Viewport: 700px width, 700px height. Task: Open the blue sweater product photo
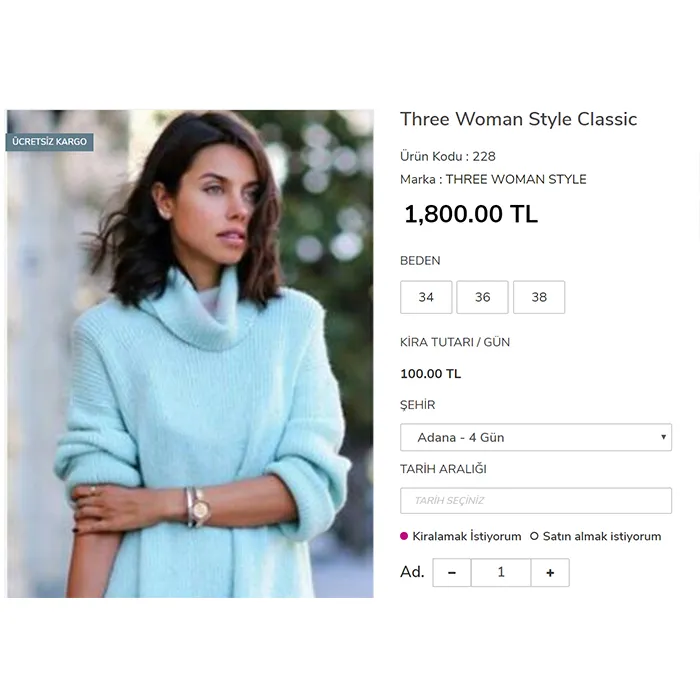point(190,354)
